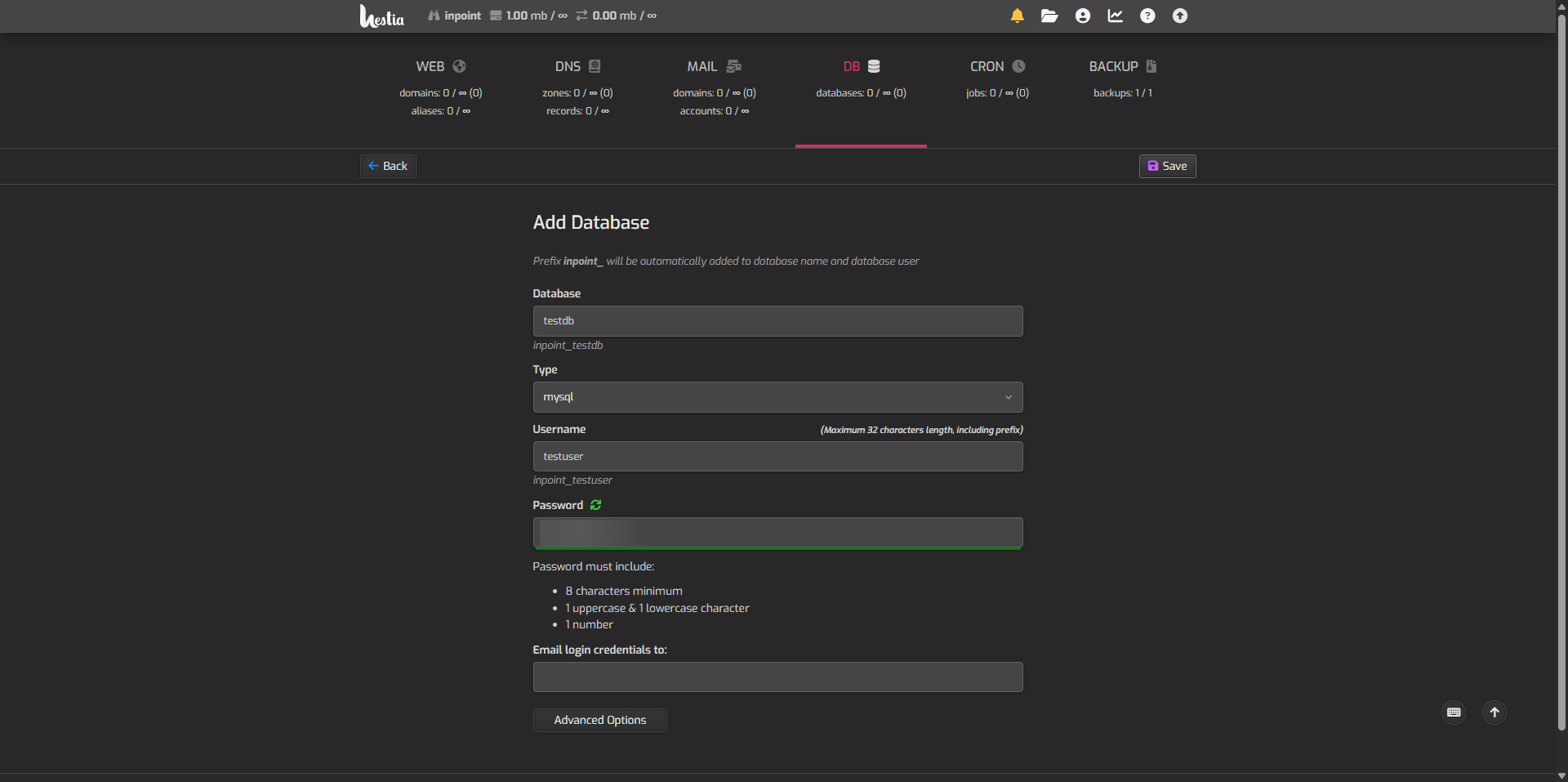This screenshot has height=782, width=1568.
Task: Open the file manager folder icon
Action: [1049, 16]
